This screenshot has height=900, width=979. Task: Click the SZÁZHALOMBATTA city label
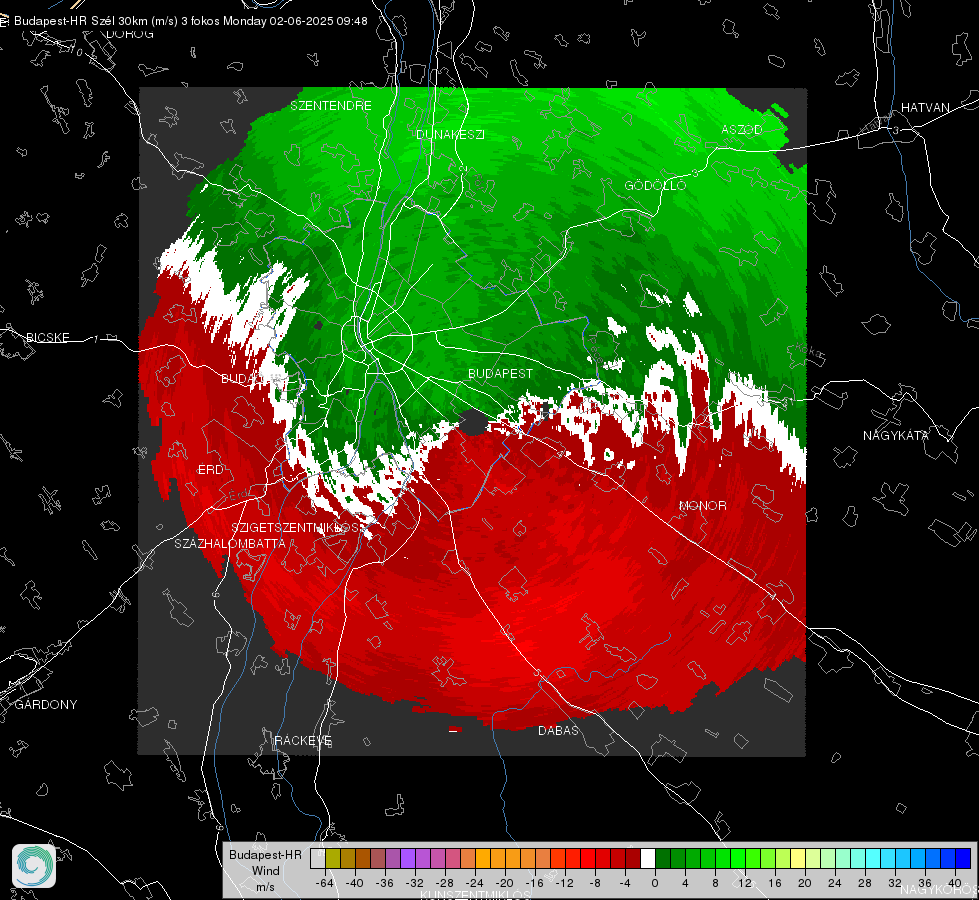click(230, 543)
